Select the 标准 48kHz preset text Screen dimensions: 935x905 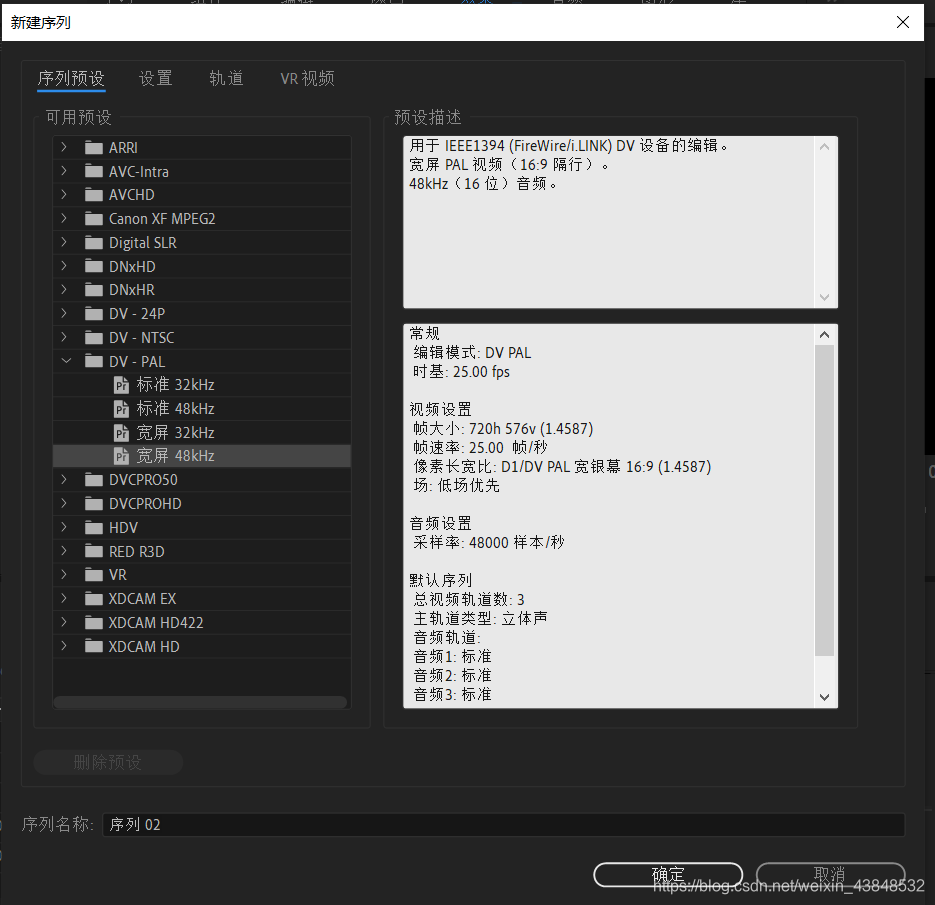[x=175, y=409]
